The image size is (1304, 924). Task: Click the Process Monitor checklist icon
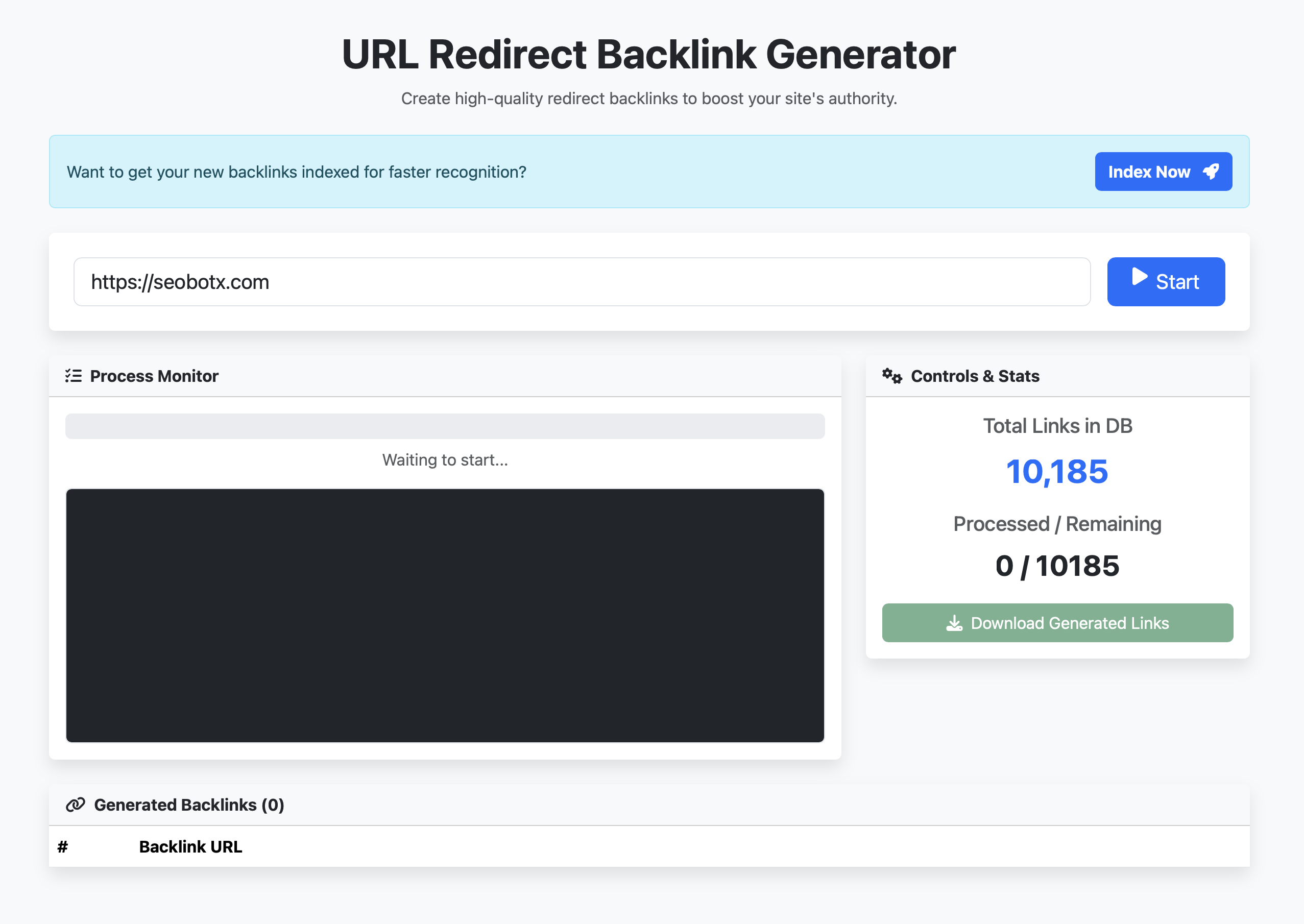pos(74,376)
